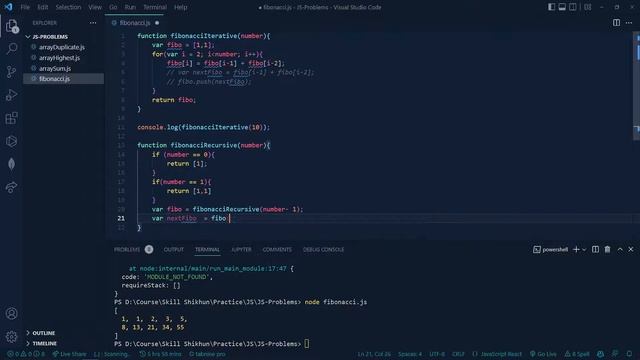Switch to the DEBUG CONSOLE tab
This screenshot has height=360, width=640.
[x=323, y=249]
